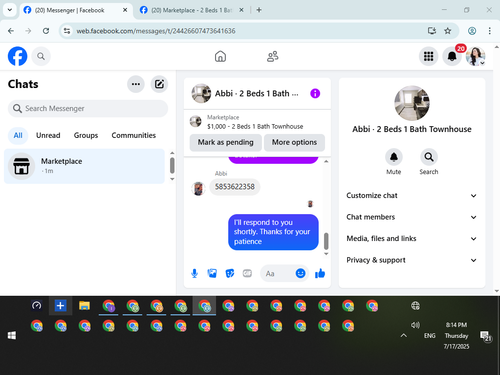Open the volume speaker tray icon
500x375 pixels.
tap(415, 325)
